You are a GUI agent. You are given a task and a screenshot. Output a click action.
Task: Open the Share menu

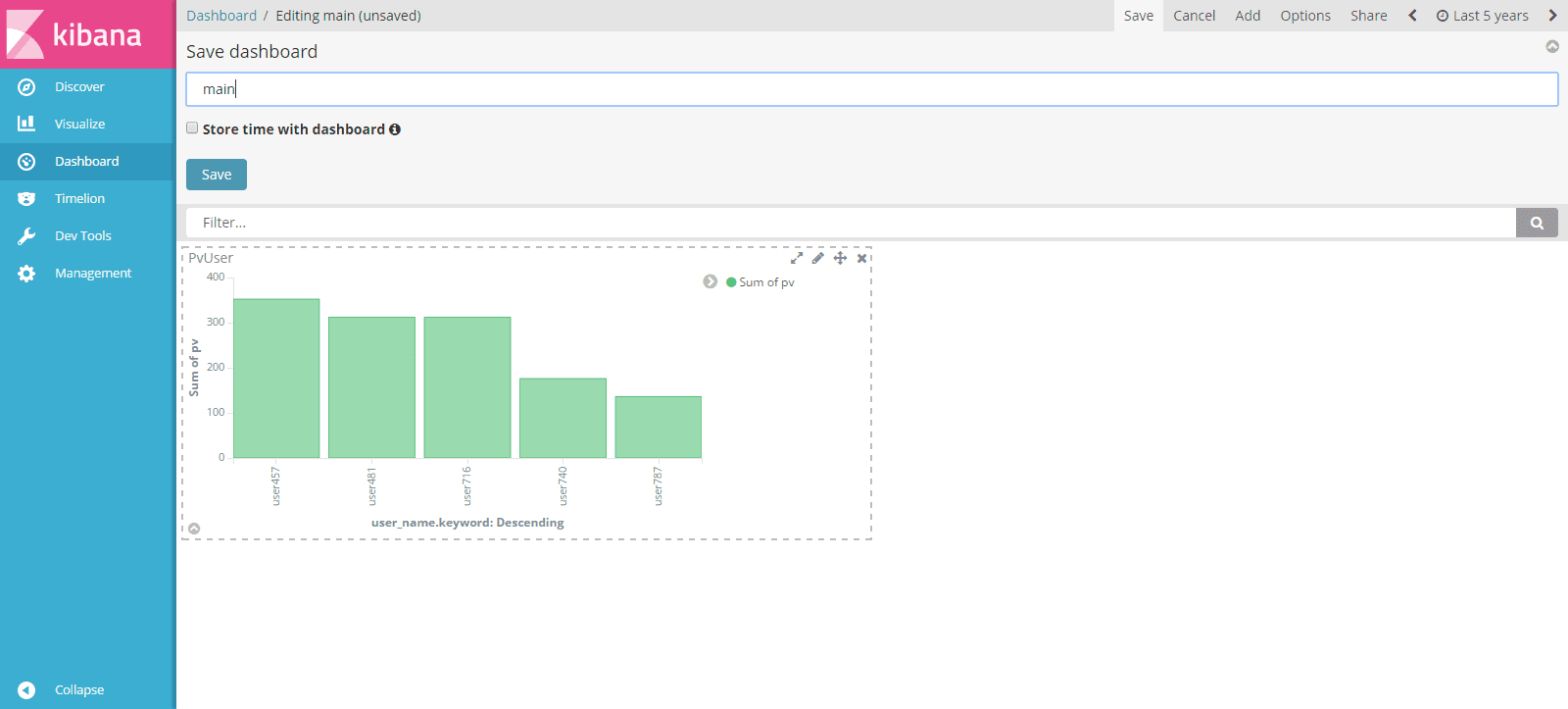click(x=1369, y=16)
